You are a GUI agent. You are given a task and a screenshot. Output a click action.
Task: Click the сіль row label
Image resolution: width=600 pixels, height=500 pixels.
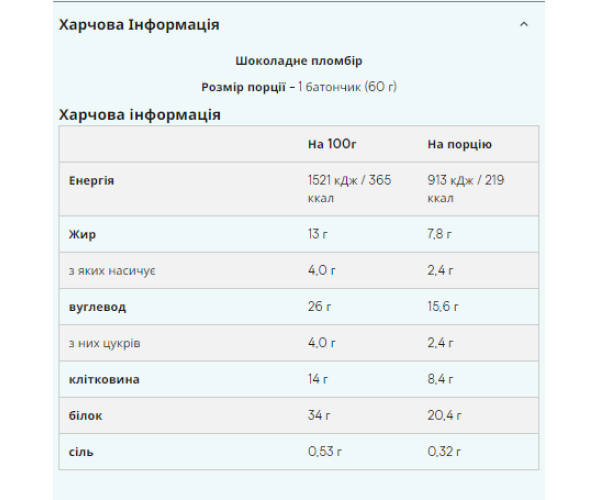(x=81, y=452)
